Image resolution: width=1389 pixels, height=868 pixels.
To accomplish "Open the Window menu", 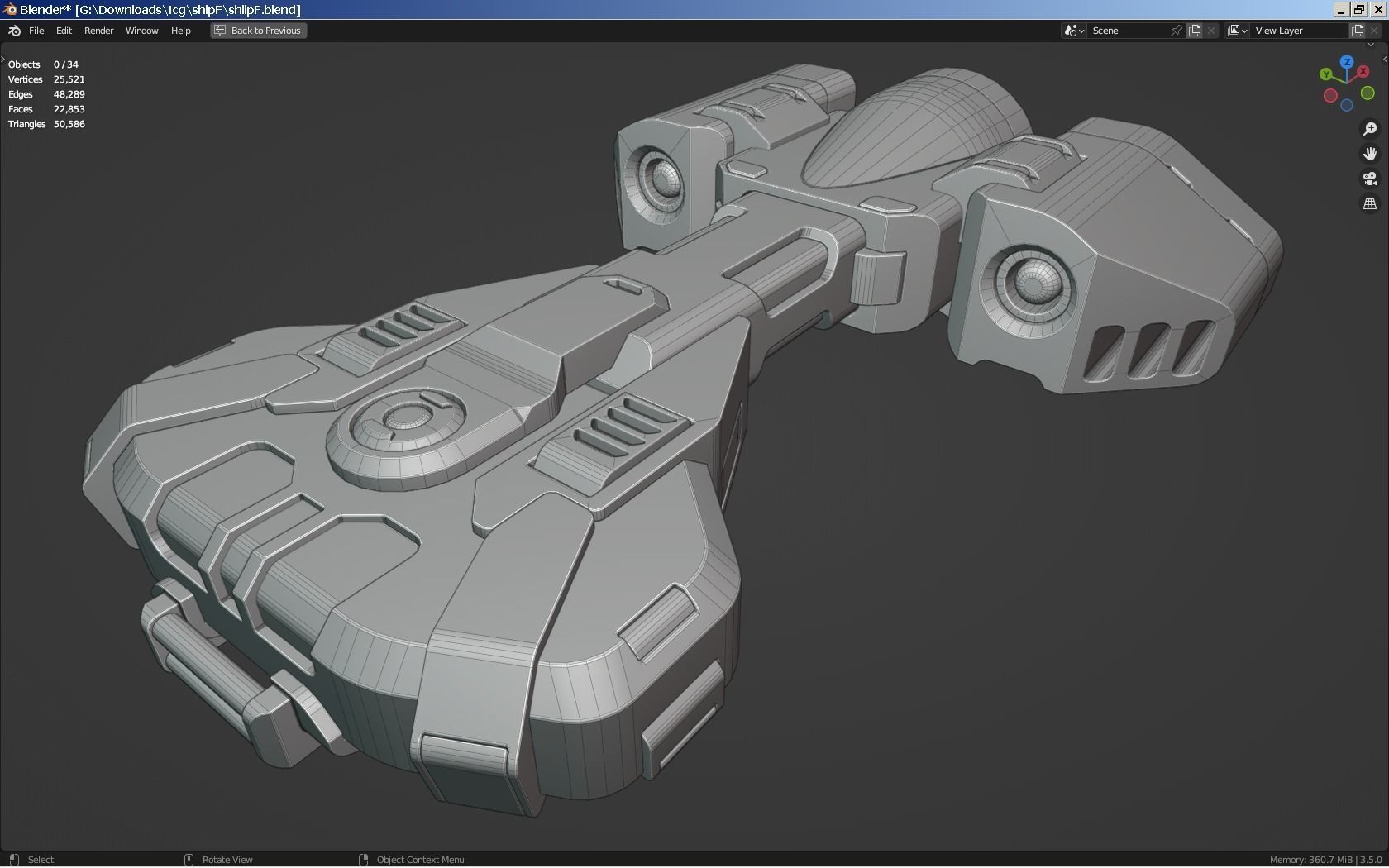I will 141,31.
